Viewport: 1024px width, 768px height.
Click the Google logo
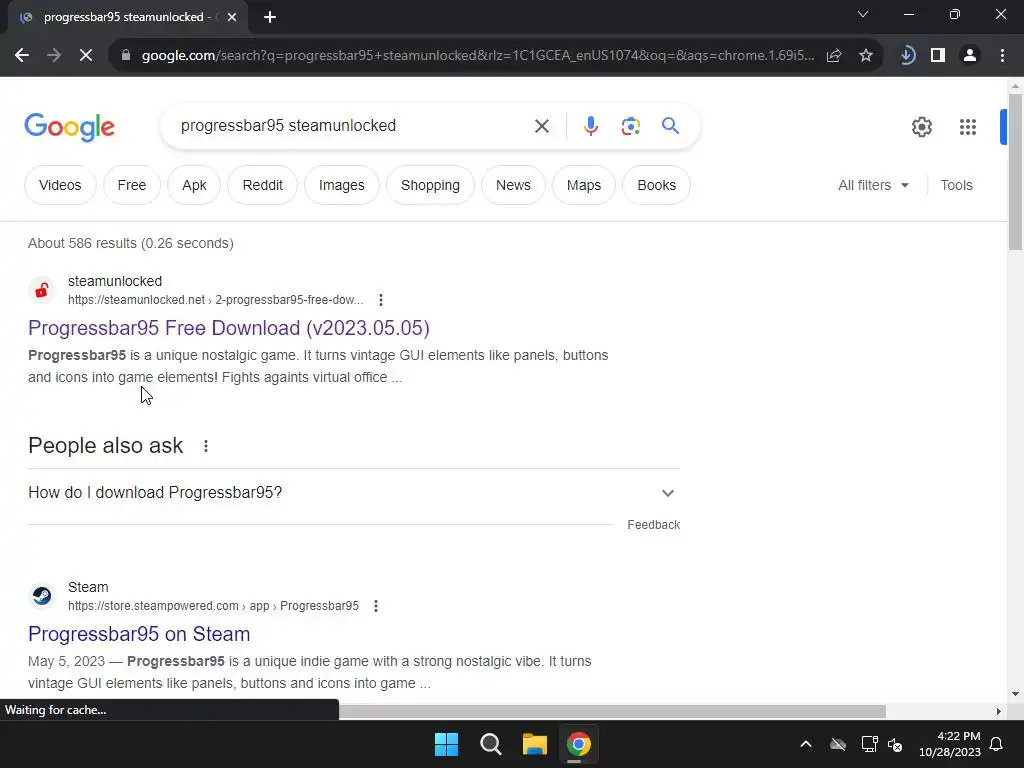pyautogui.click(x=69, y=127)
